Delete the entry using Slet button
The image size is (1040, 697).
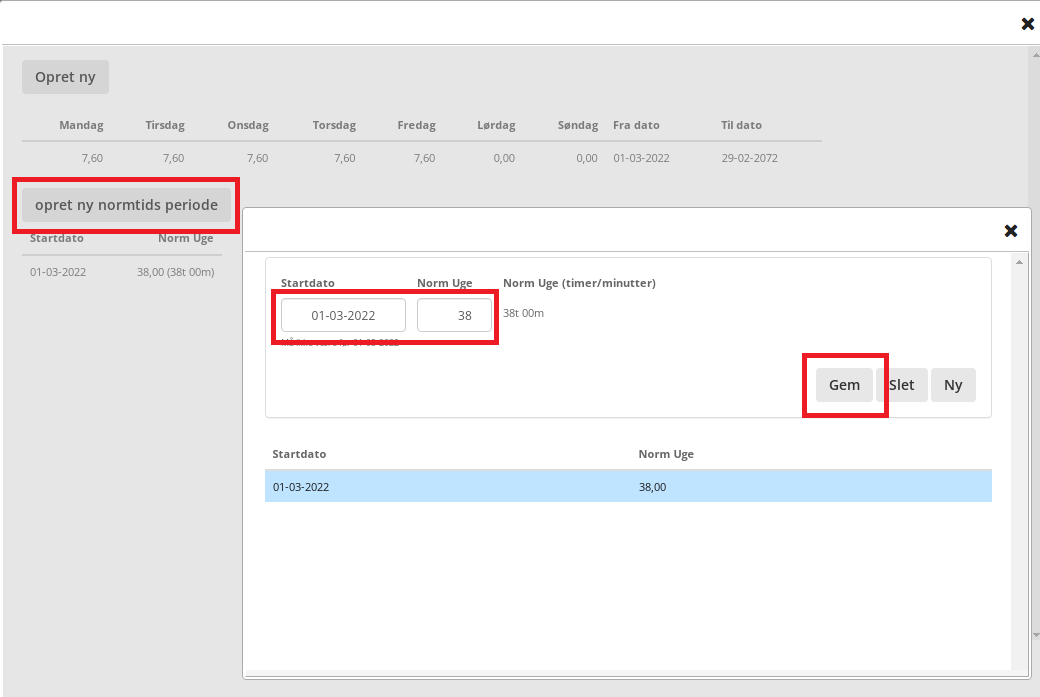point(901,385)
